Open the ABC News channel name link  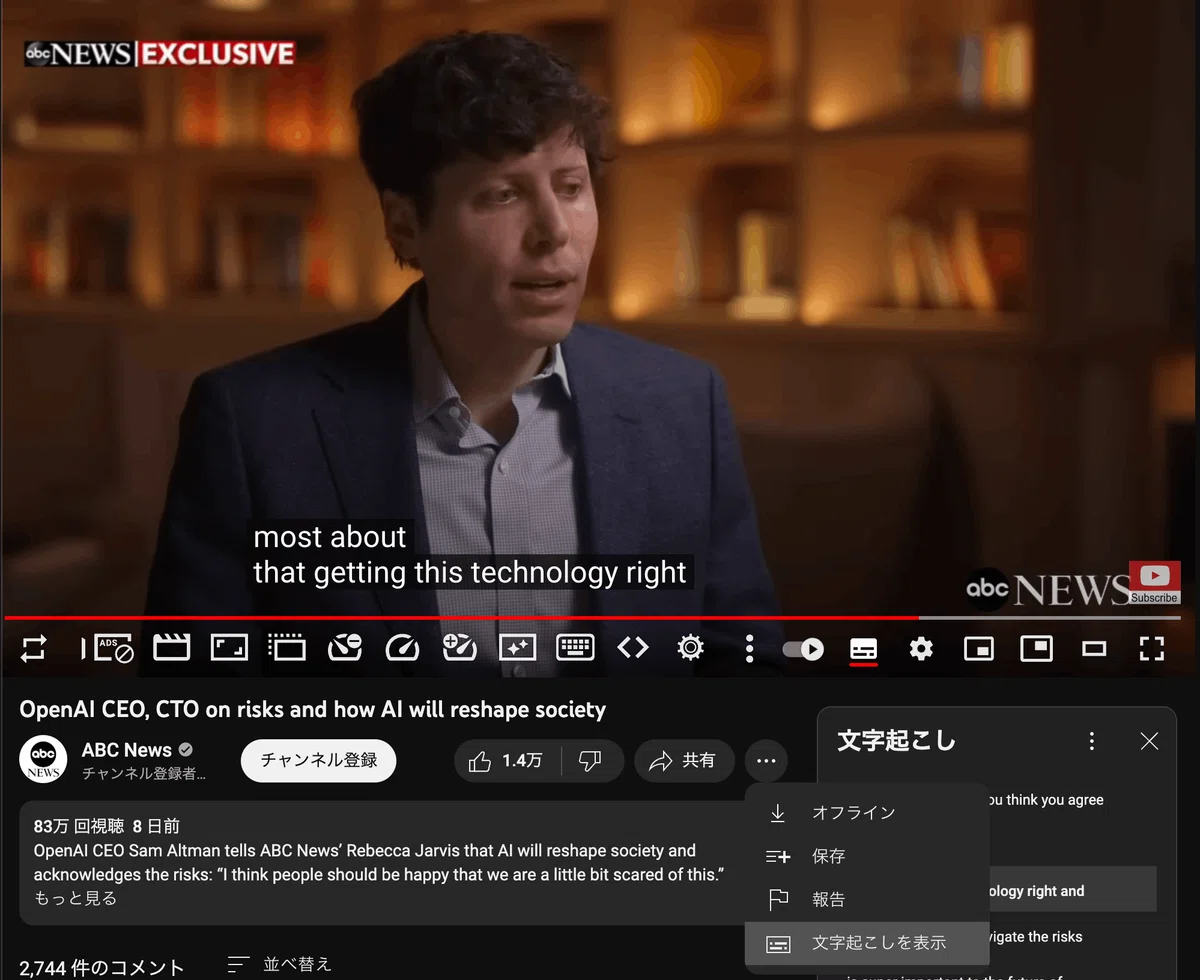[x=127, y=750]
